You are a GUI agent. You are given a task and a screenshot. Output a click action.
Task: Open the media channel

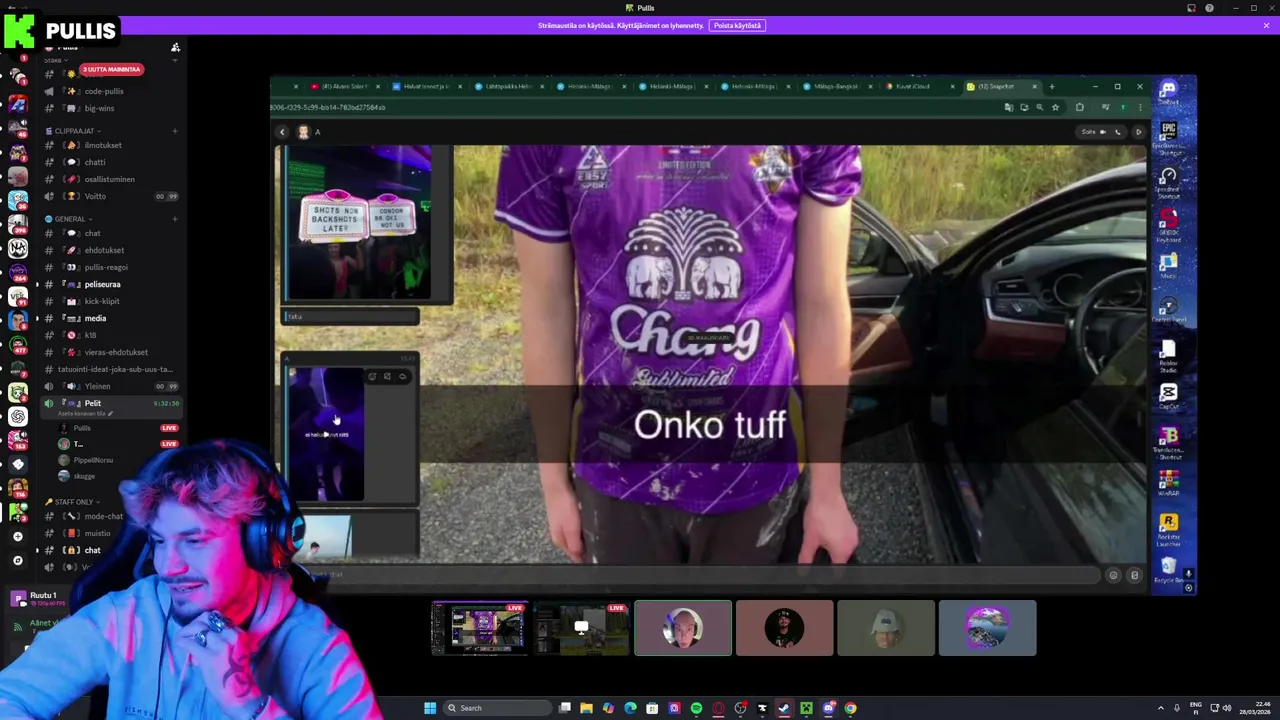pos(95,318)
